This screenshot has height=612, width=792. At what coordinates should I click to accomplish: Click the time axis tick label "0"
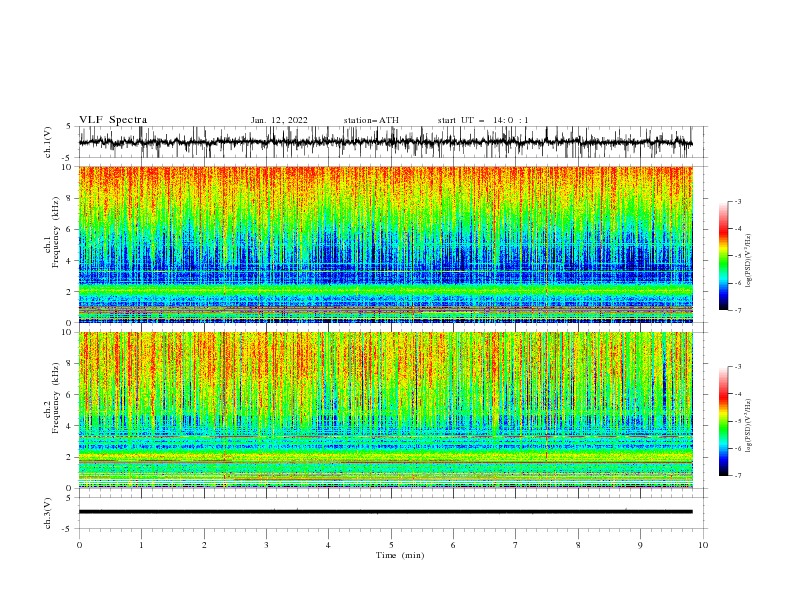click(x=79, y=545)
